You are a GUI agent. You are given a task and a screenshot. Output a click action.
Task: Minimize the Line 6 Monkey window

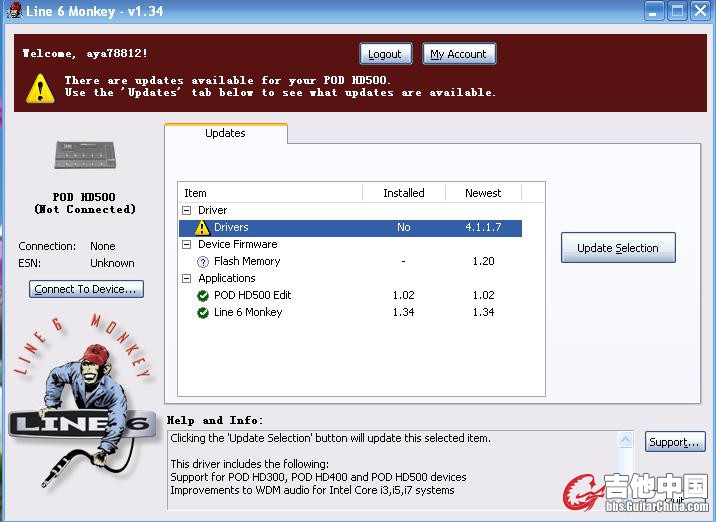(x=654, y=11)
